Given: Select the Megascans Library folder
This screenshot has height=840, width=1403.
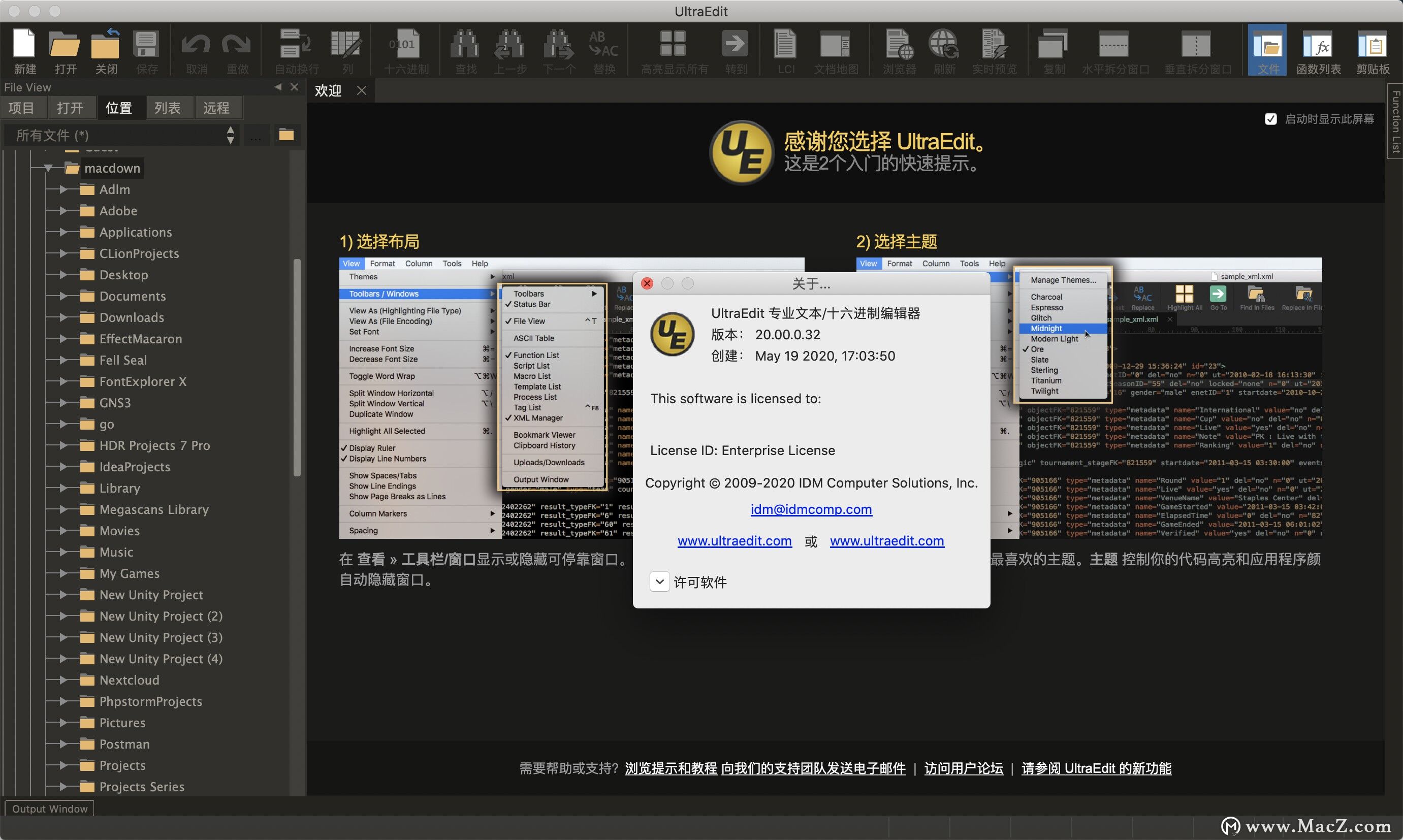Looking at the screenshot, I should 154,509.
